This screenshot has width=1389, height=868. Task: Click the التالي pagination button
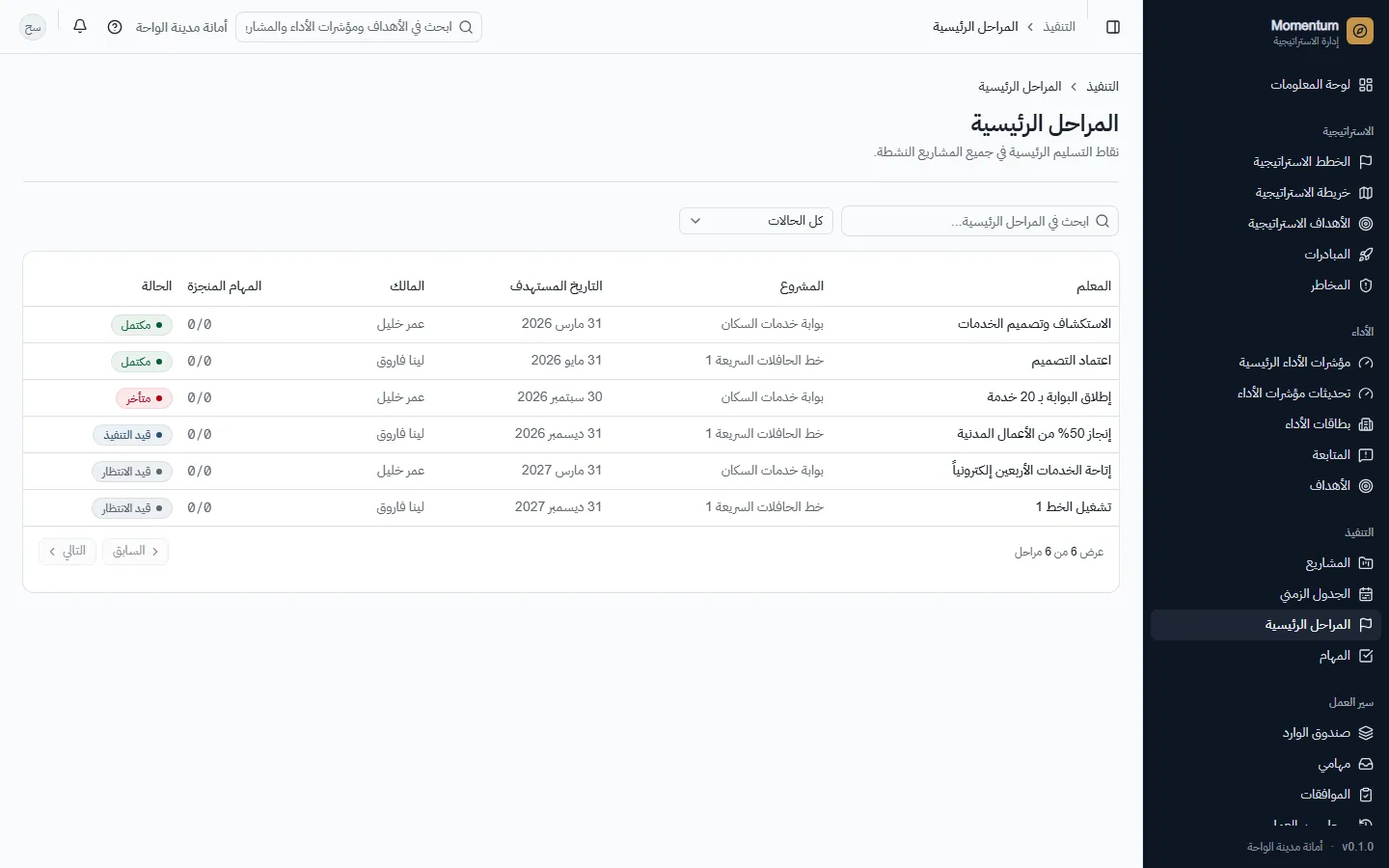[68, 552]
